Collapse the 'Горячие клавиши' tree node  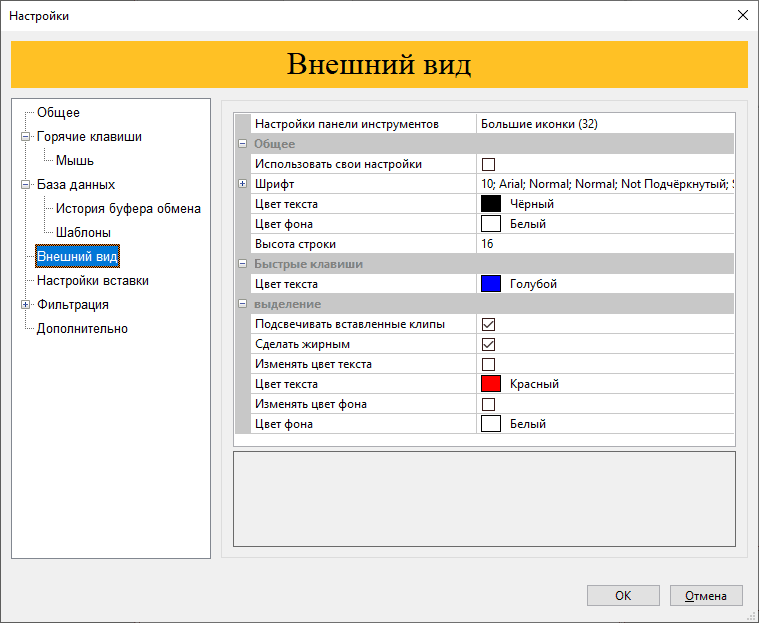click(26, 137)
